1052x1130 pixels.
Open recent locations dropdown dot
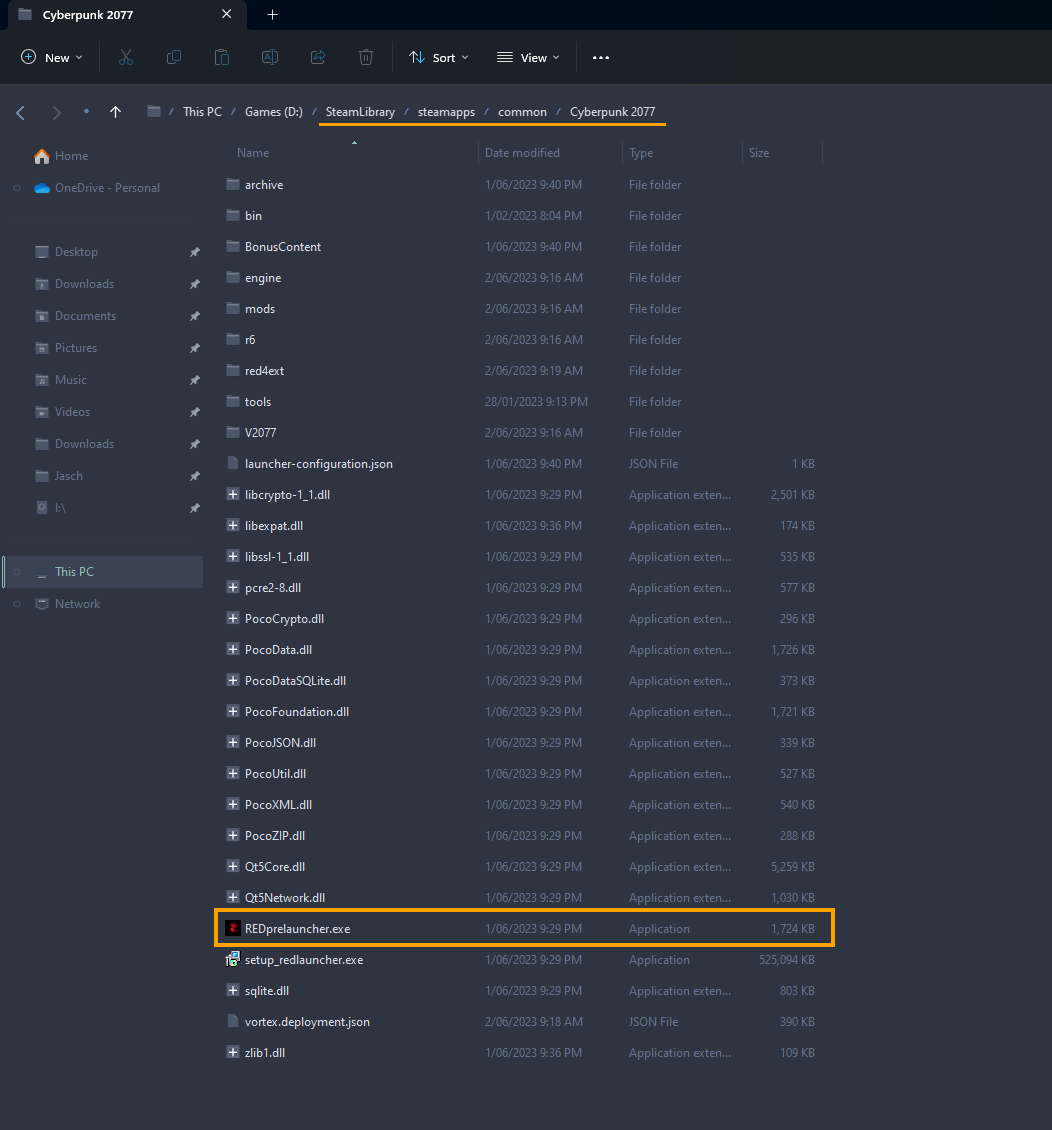coord(86,112)
